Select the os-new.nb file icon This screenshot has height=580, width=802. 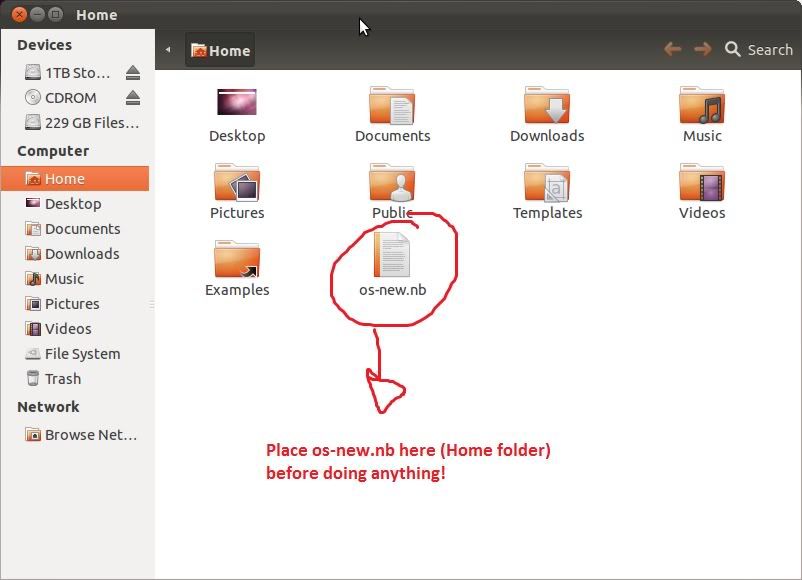point(392,255)
